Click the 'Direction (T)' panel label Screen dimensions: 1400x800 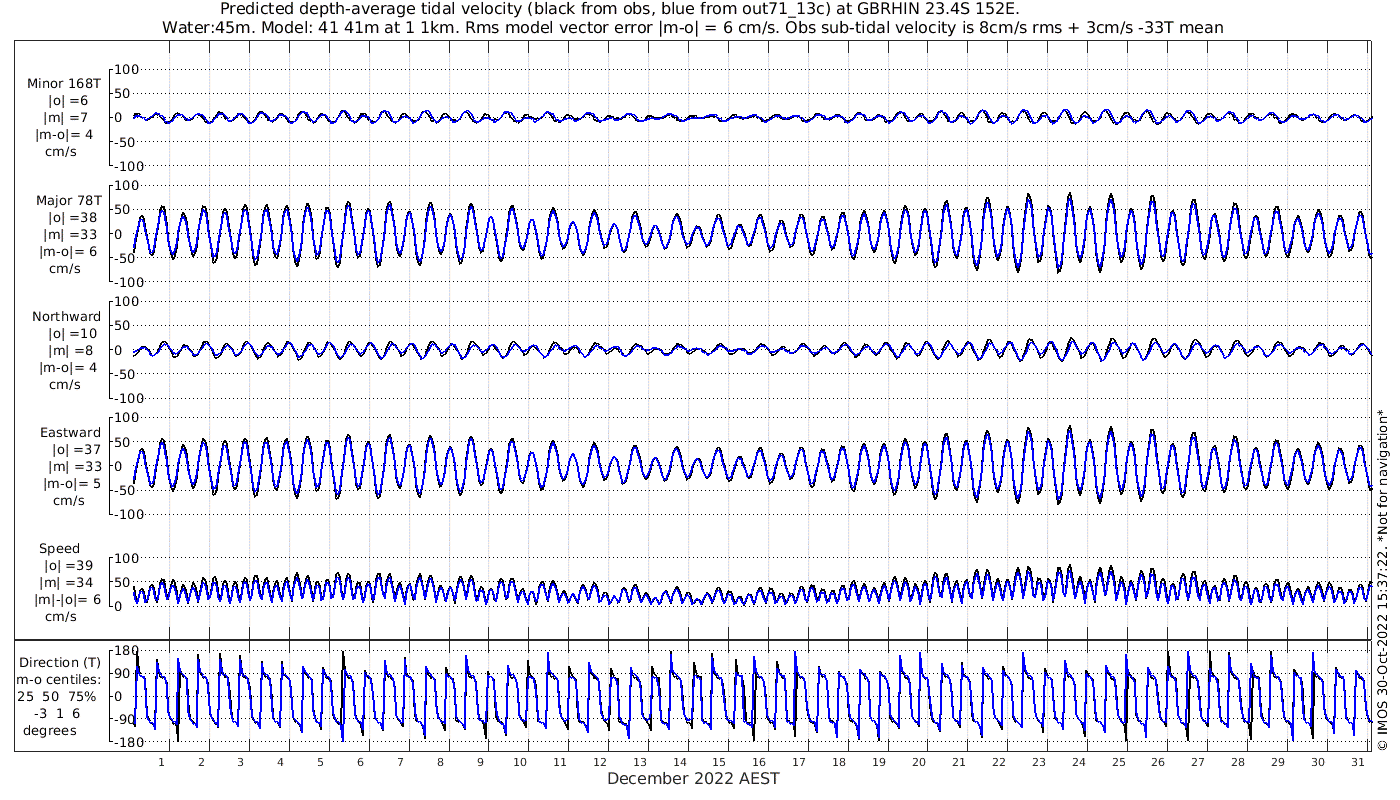(59, 662)
